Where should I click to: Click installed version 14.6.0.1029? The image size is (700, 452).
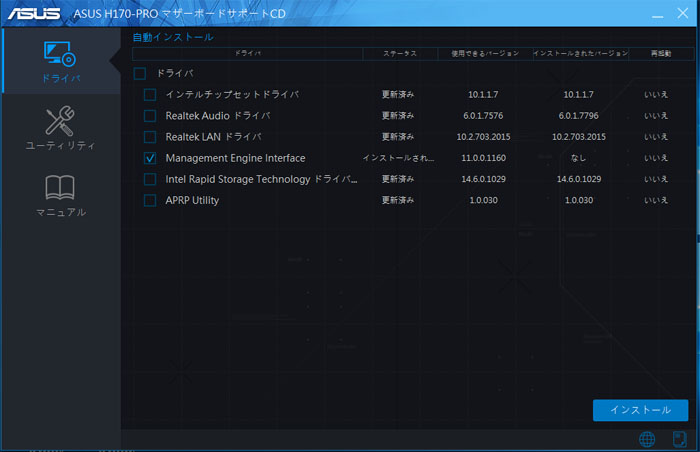click(579, 179)
